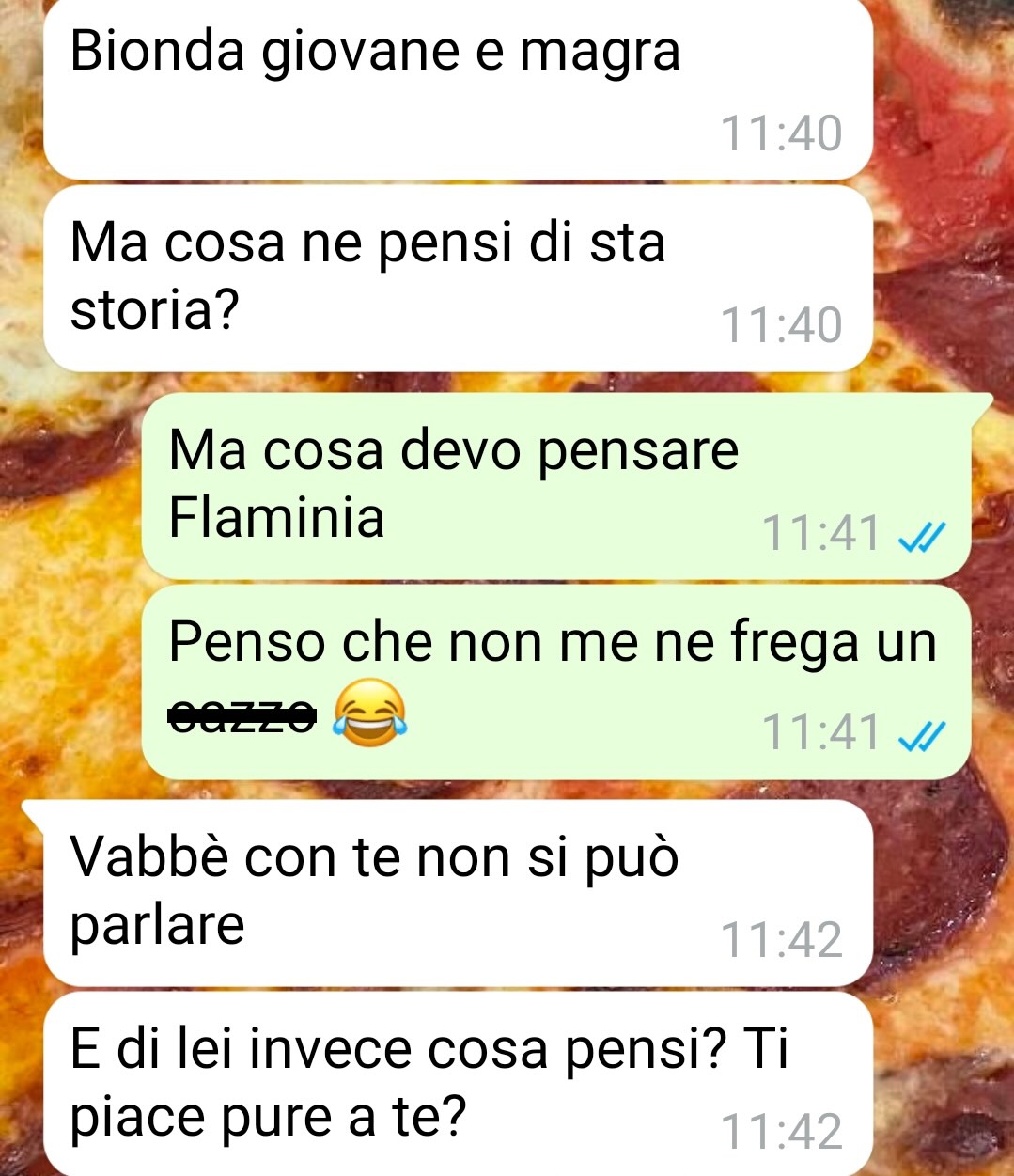Screen dimensions: 1014x1176
Task: Tap the 11:42 timestamp on the 'piace pure a te?' message
Action: point(781,1132)
